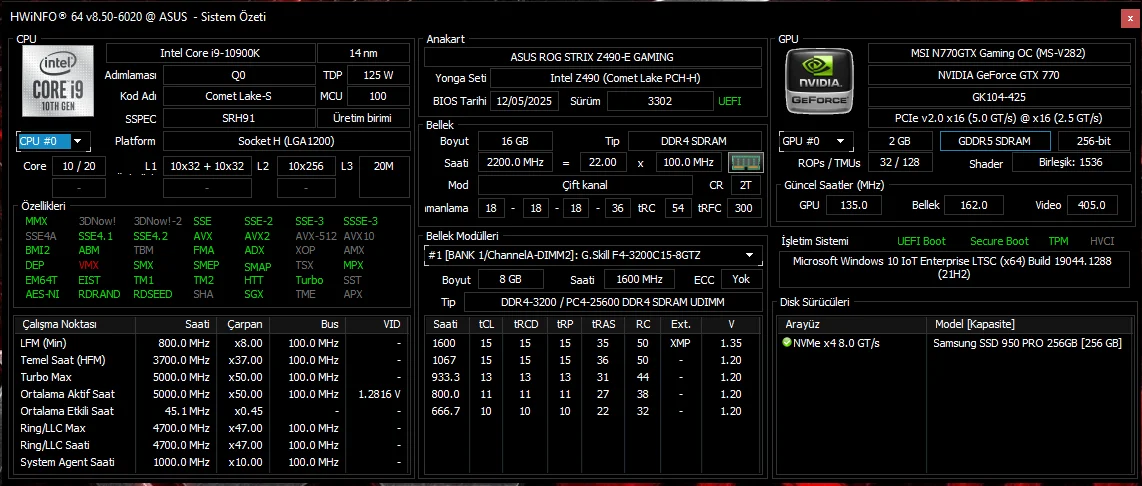Click the Çalışma Noktası column header
The width and height of the screenshot is (1142, 486).
pos(76,324)
